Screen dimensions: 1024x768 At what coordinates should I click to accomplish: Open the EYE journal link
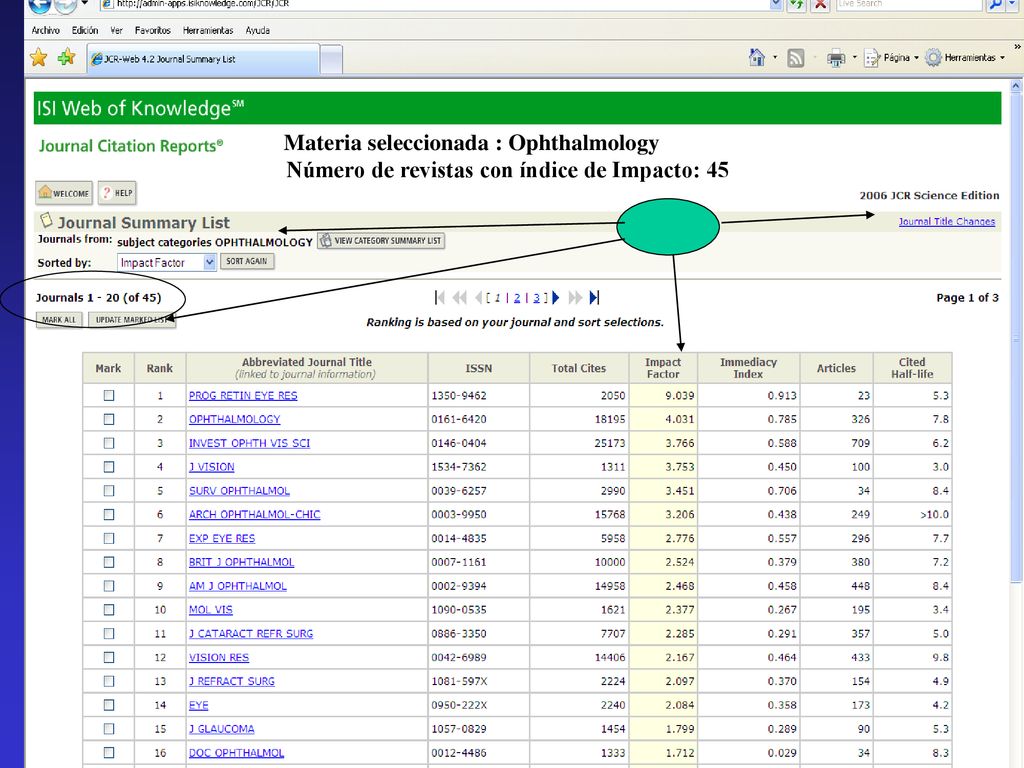coord(199,705)
